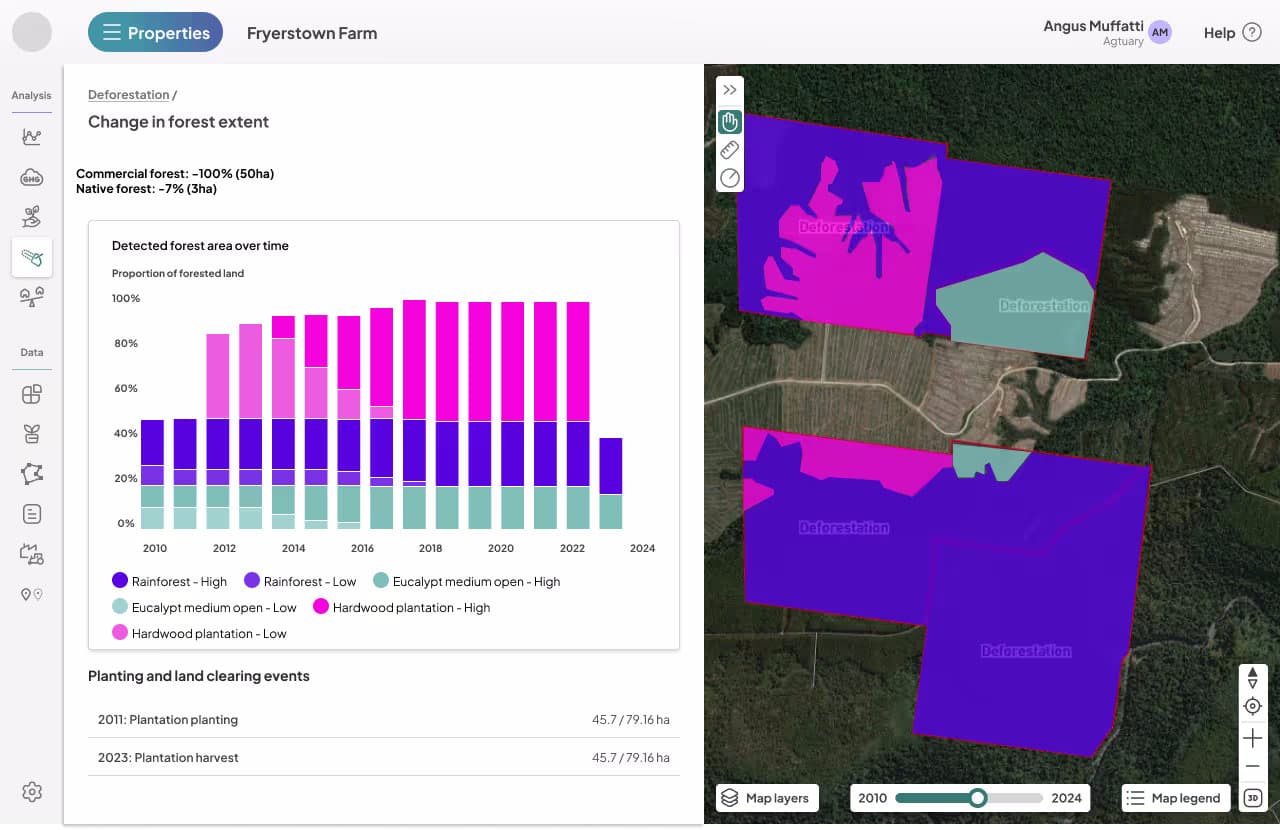Select the area measurement tool

(x=729, y=178)
